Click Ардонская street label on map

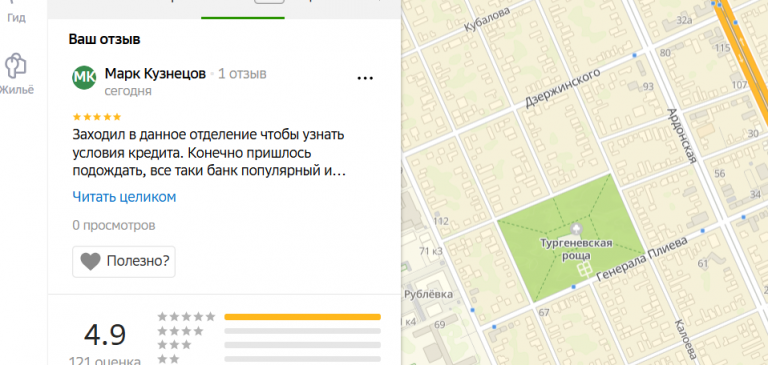coord(681,136)
